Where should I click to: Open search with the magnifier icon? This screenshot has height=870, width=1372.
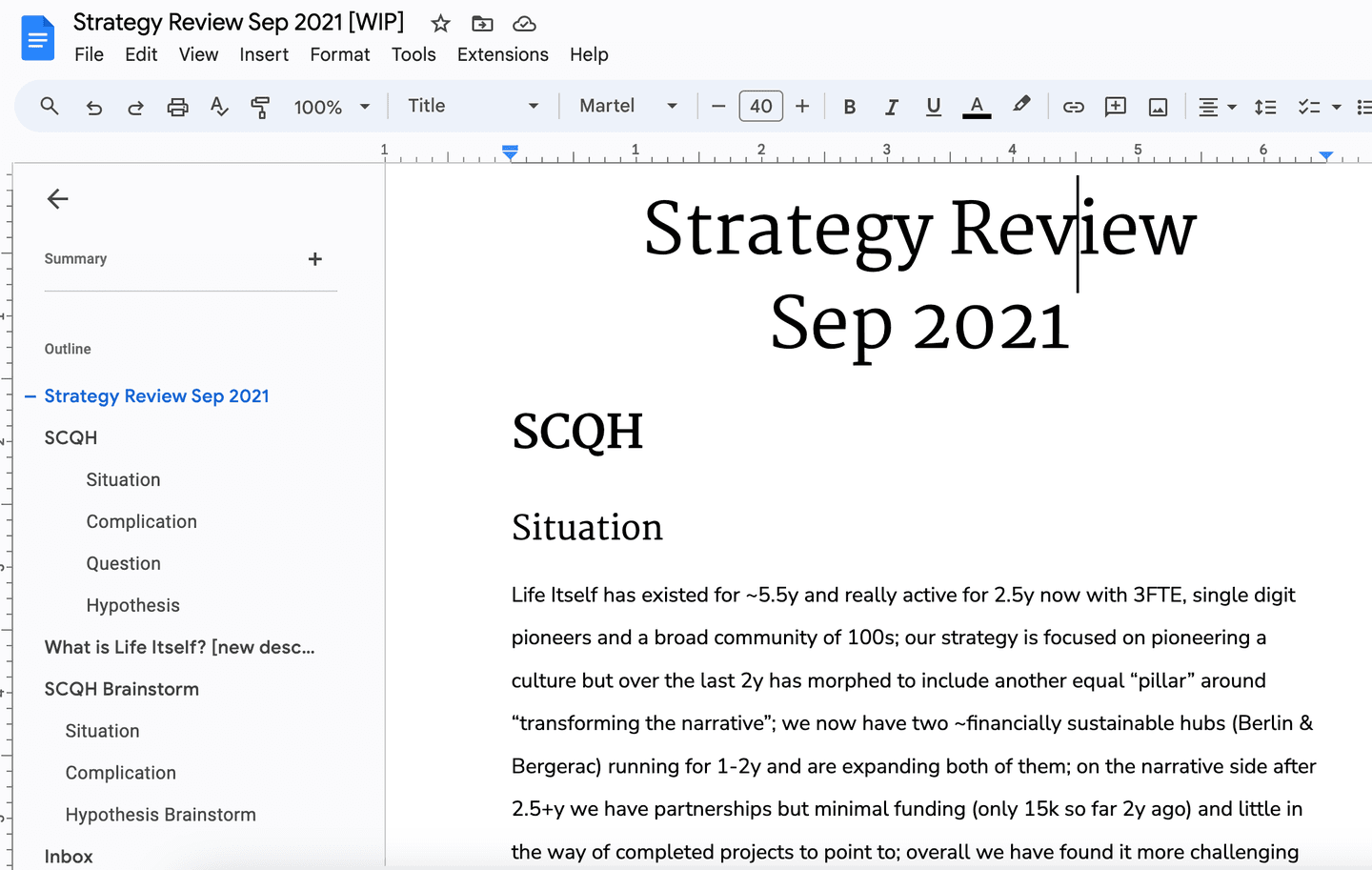pos(50,106)
